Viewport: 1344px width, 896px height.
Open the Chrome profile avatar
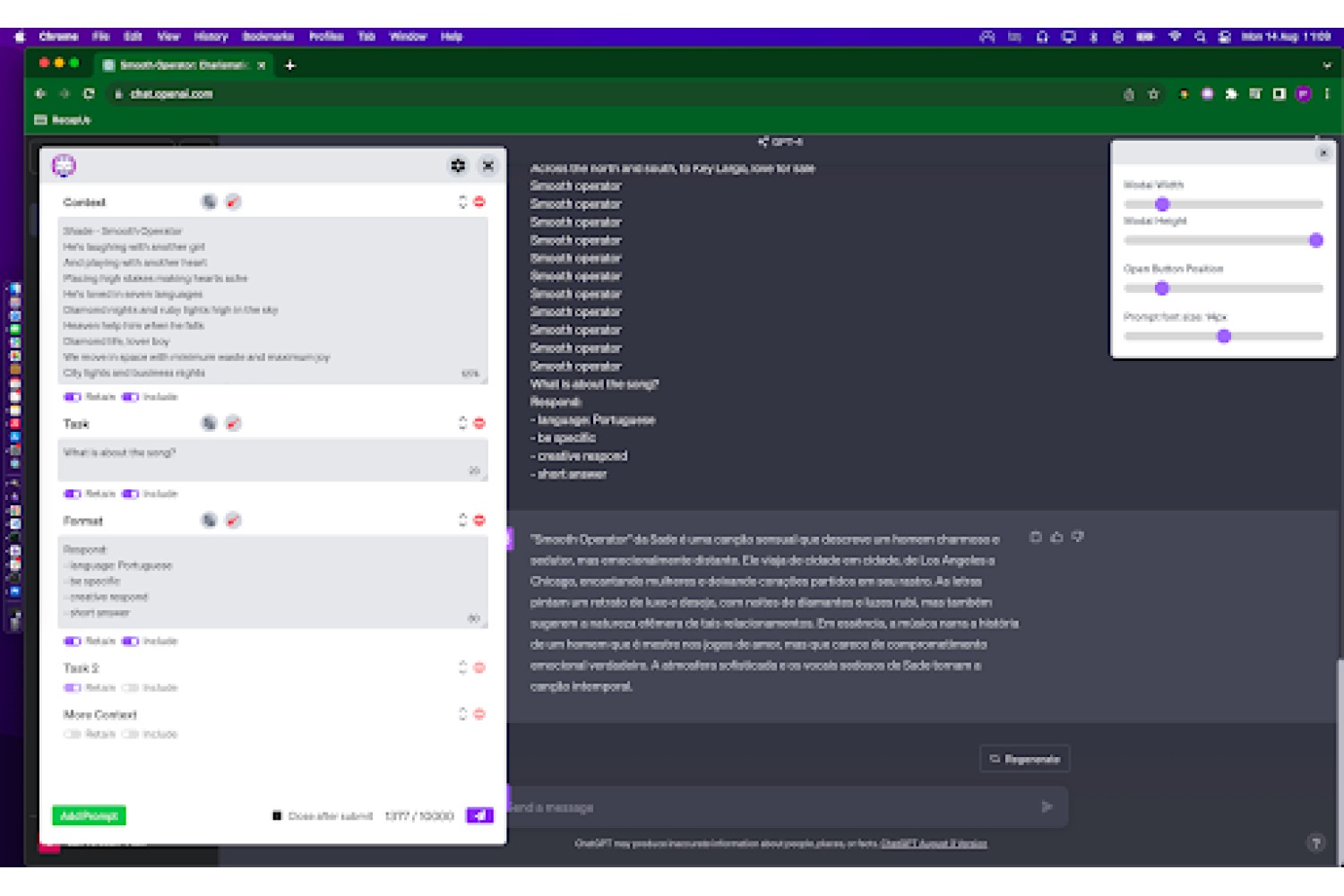click(1303, 93)
